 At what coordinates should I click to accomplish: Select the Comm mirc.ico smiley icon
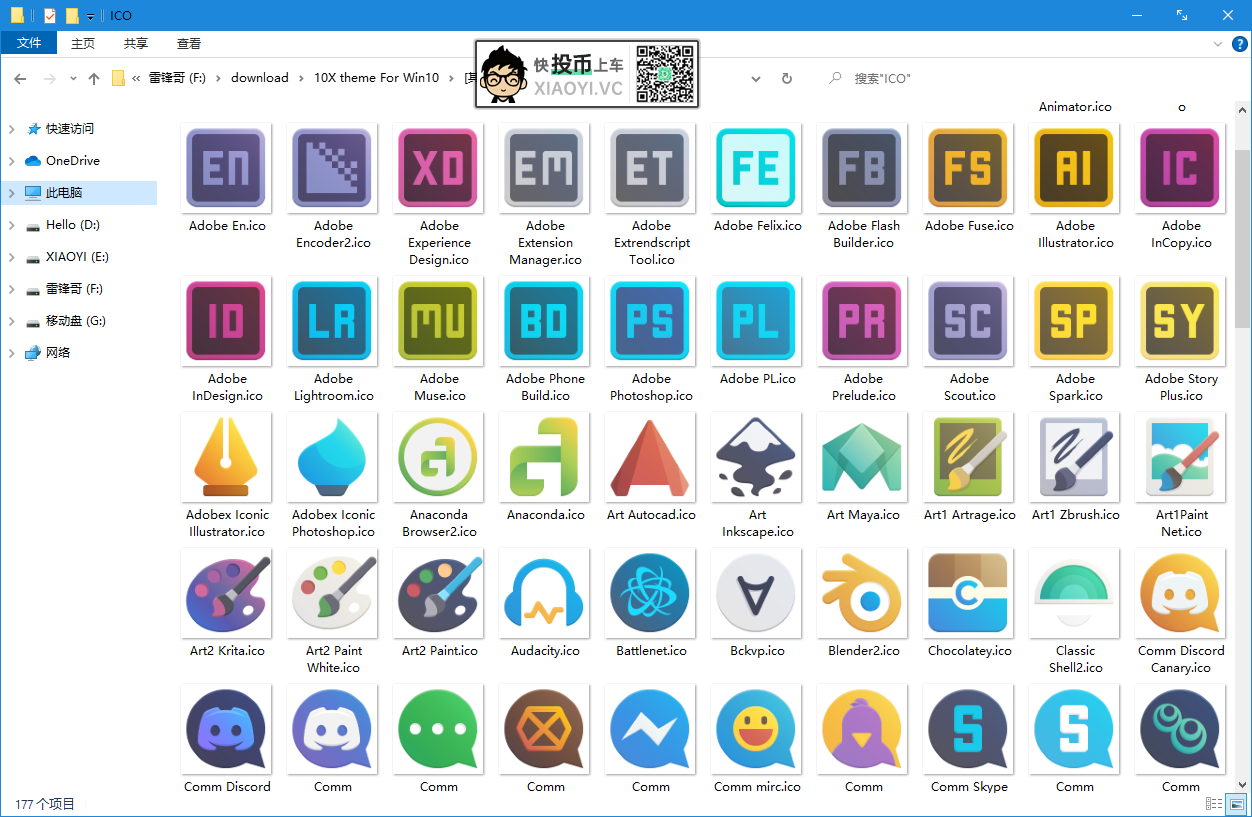click(x=757, y=729)
